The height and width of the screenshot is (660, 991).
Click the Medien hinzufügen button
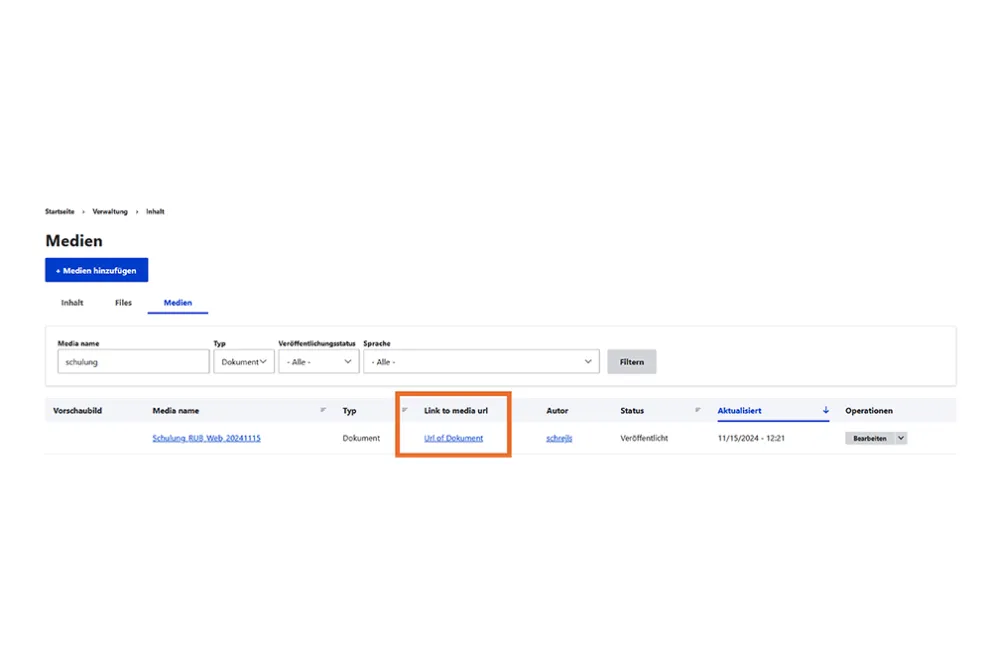[x=96, y=270]
